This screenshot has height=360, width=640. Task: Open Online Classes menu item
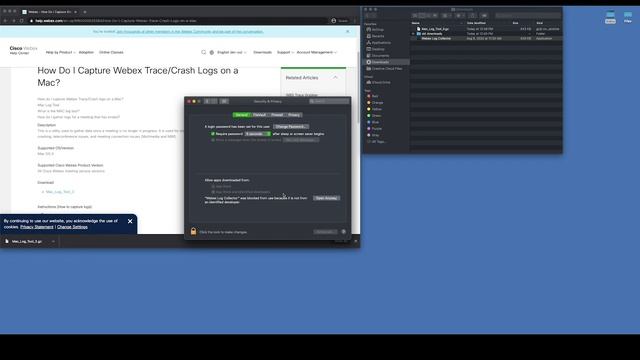(x=111, y=52)
